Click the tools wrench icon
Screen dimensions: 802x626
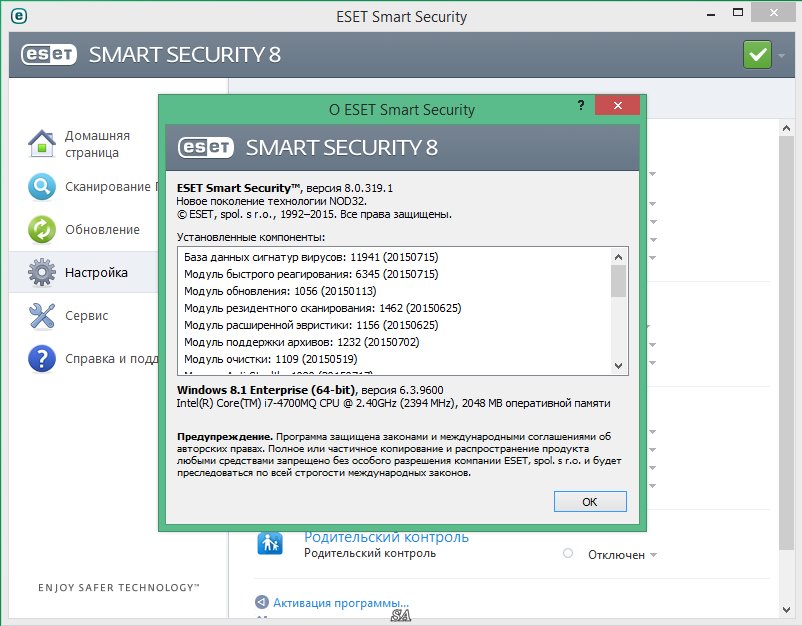tap(42, 316)
